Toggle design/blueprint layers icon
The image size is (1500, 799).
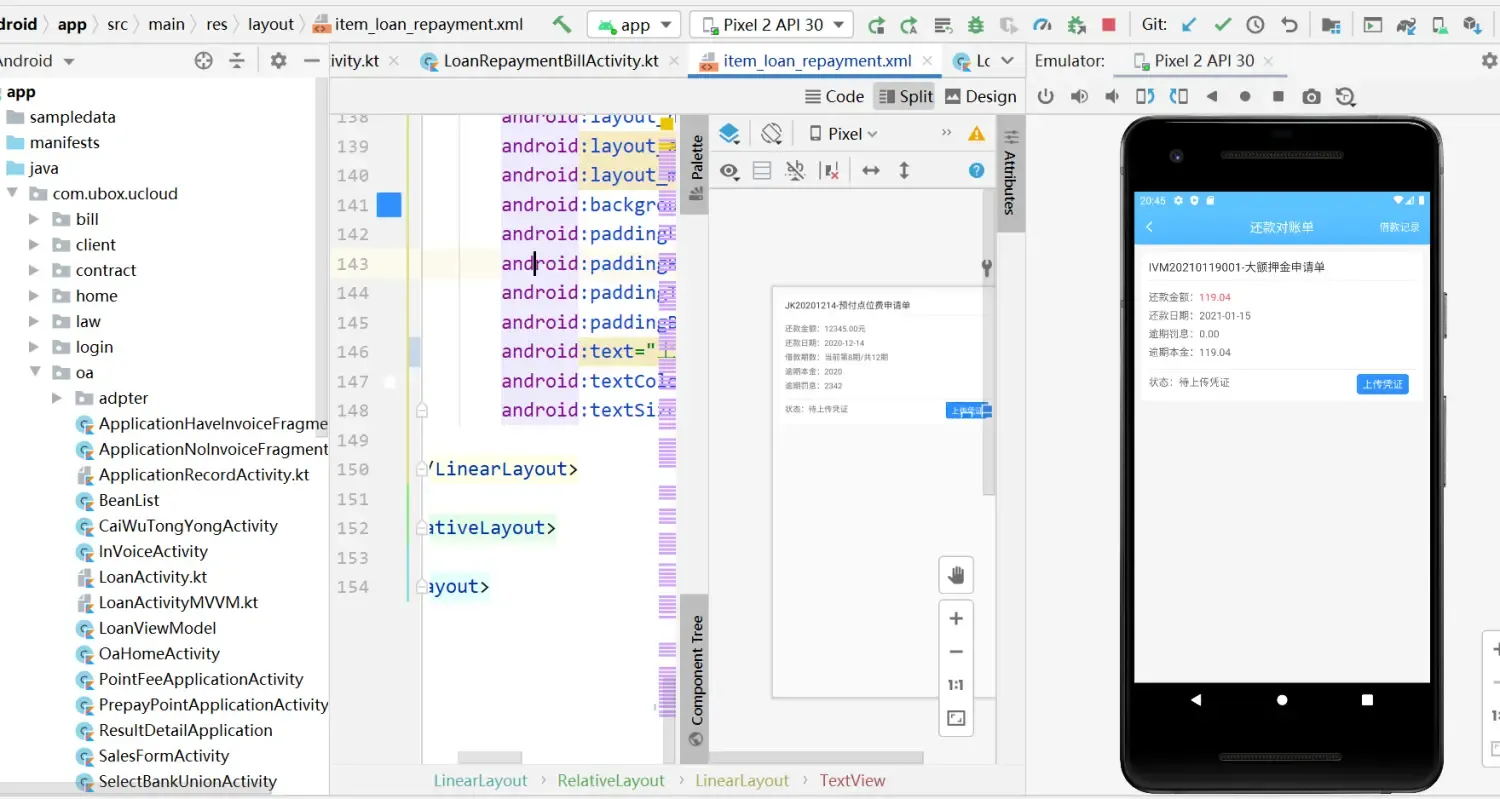(729, 132)
